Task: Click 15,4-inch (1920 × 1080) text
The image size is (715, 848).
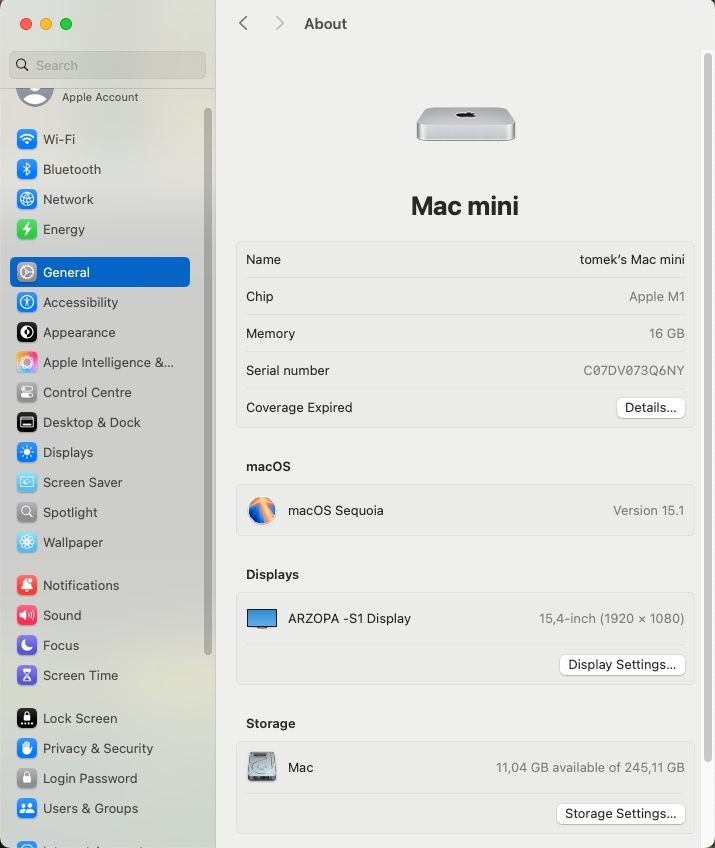Action: 611,619
